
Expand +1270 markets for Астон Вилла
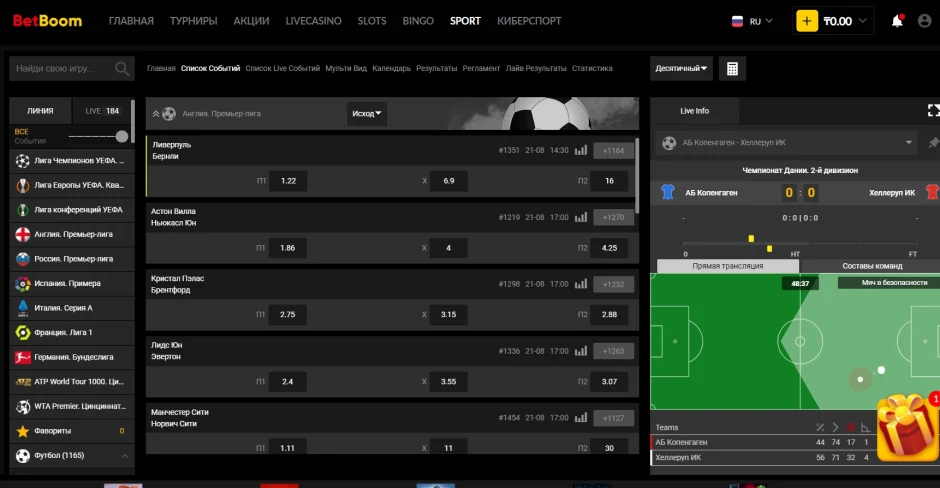(x=613, y=217)
